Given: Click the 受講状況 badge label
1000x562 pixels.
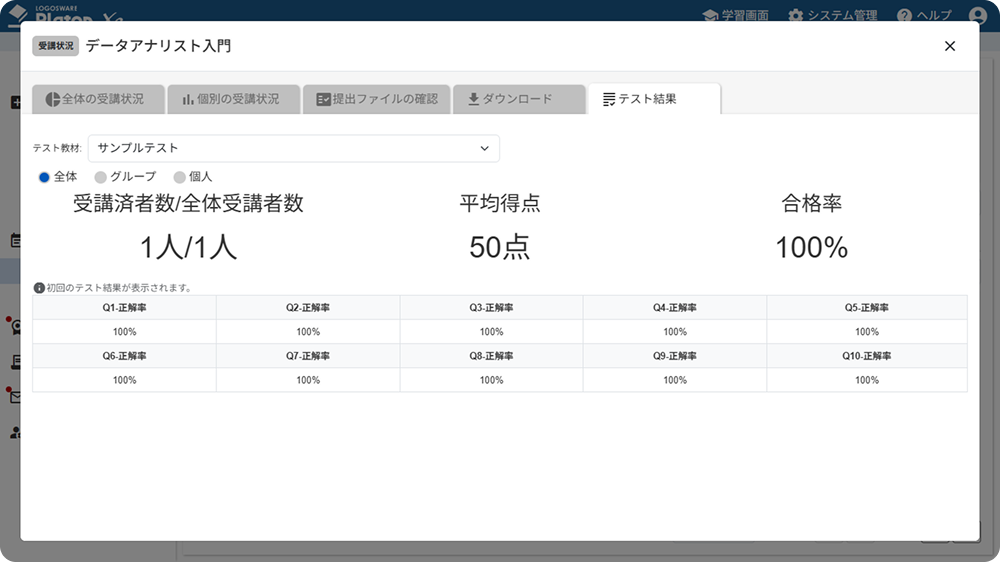Looking at the screenshot, I should click(55, 46).
